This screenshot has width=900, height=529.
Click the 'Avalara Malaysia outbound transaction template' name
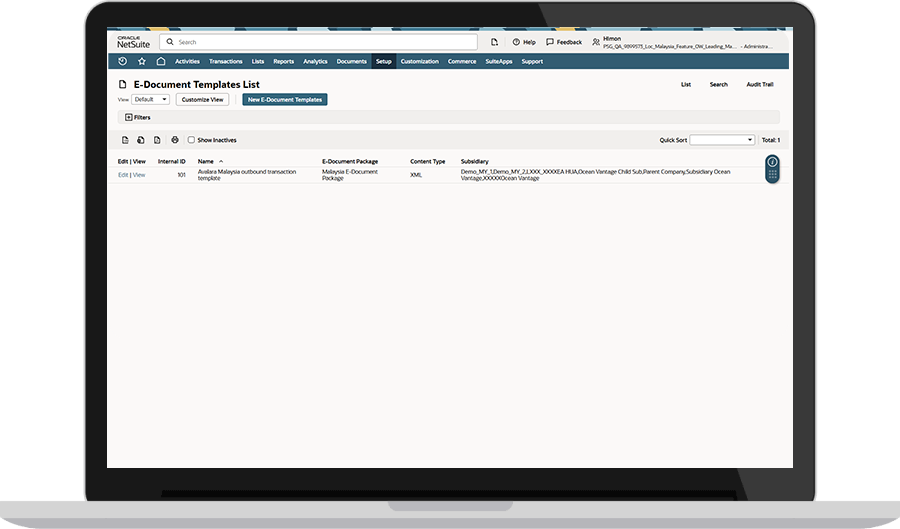tap(247, 175)
